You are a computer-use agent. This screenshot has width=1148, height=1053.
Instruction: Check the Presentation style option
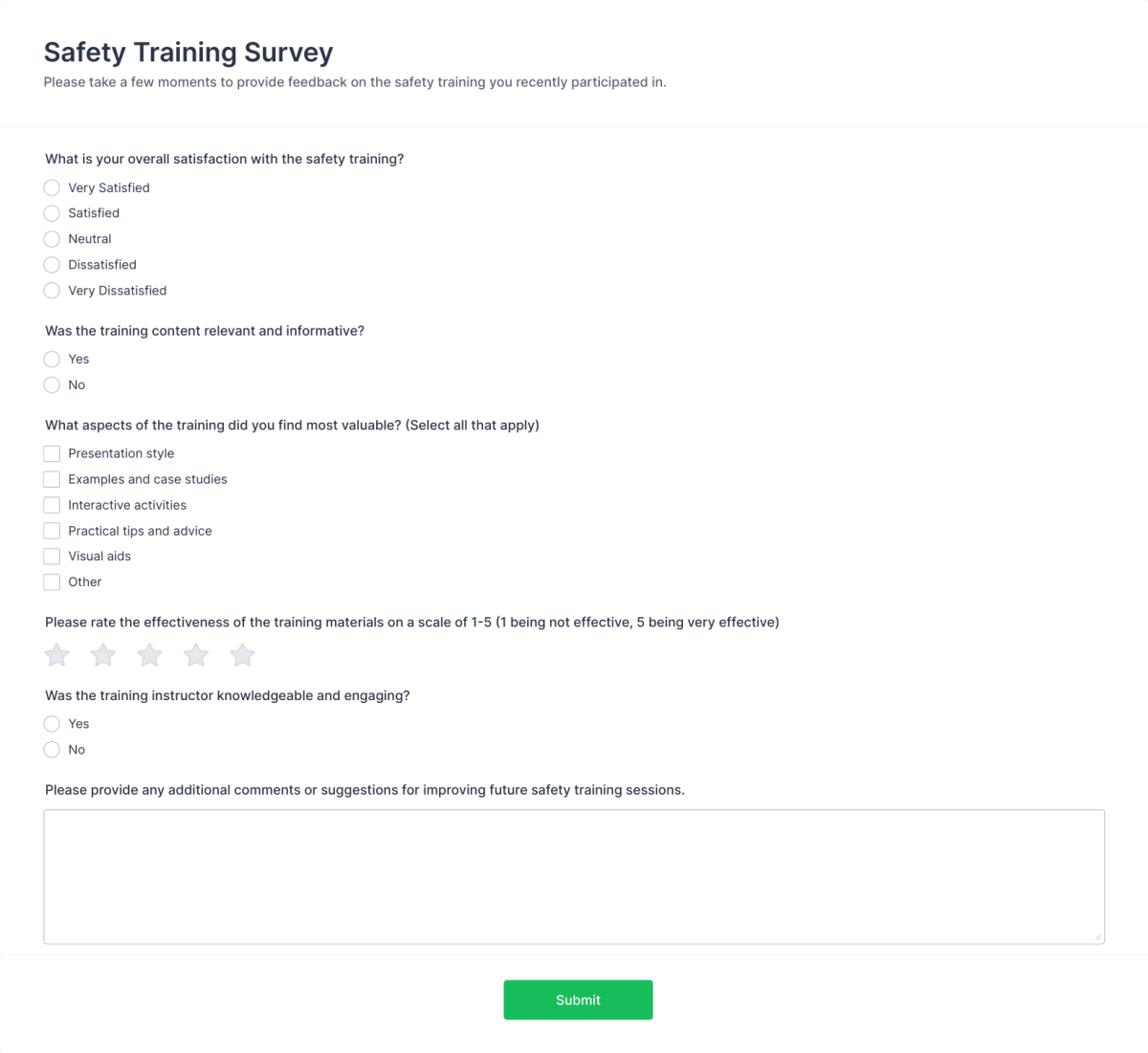click(x=52, y=452)
